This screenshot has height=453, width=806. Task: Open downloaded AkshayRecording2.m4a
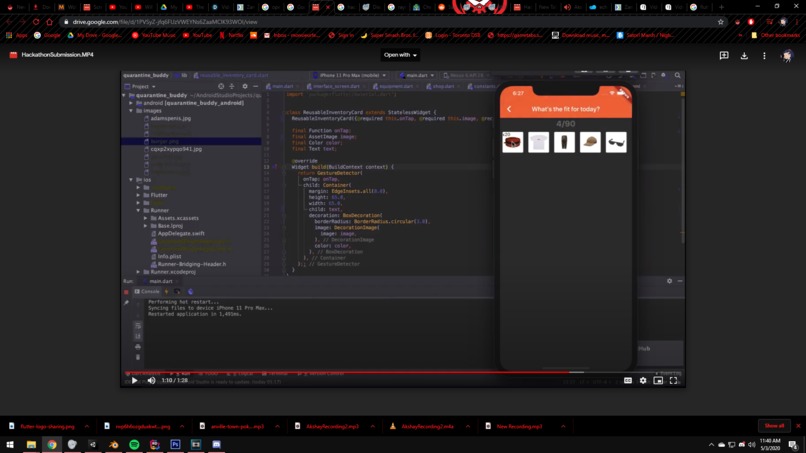click(423, 426)
